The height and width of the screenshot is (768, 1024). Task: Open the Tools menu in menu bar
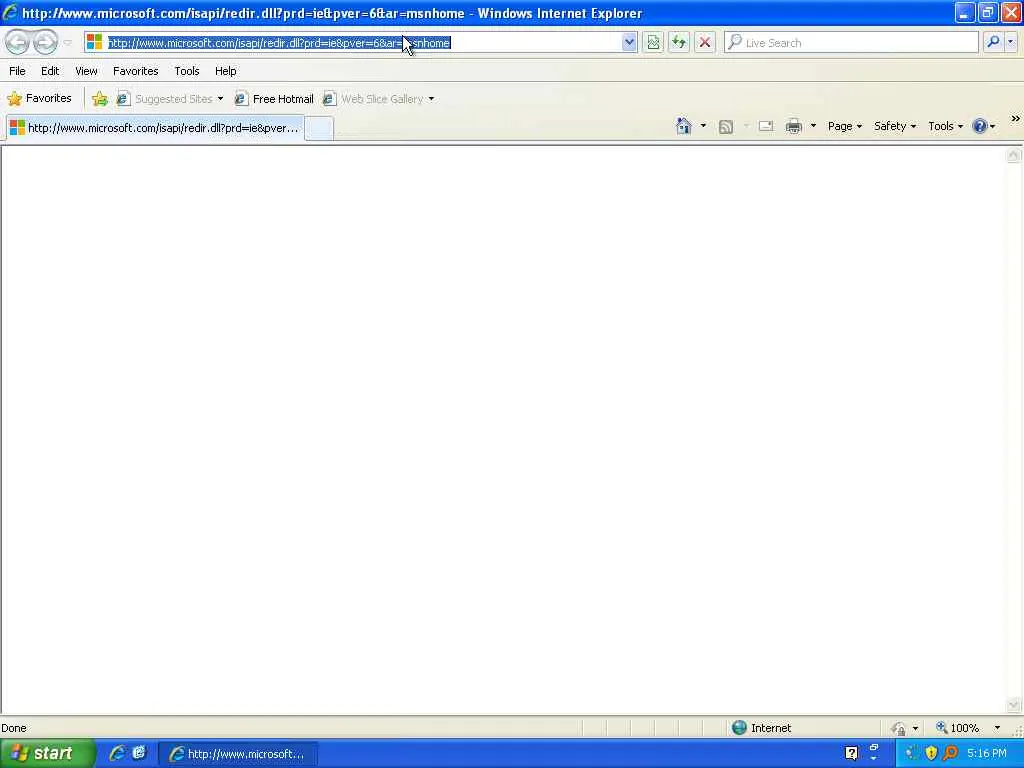(187, 71)
